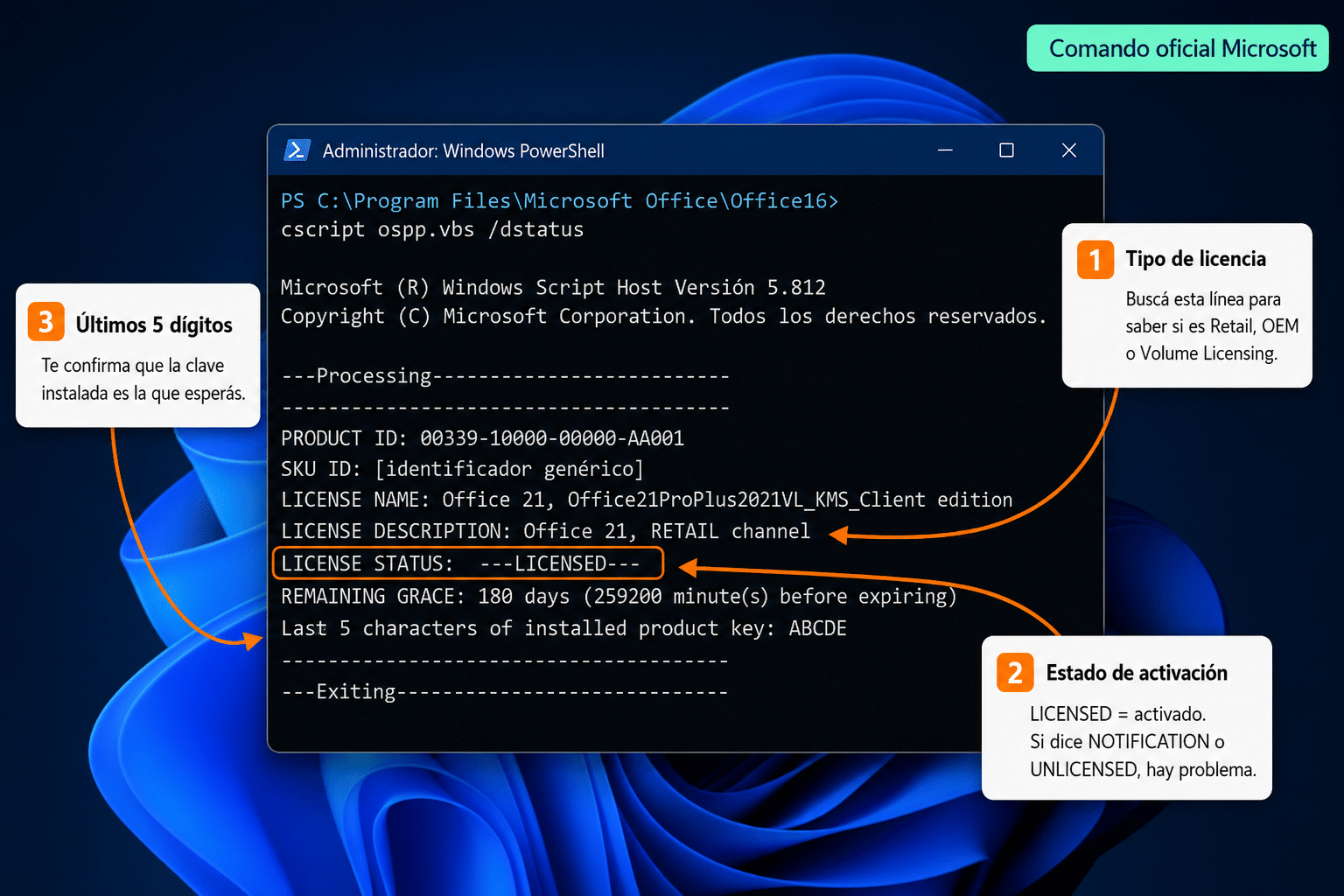Close the Windows PowerShell window
The image size is (1344, 896).
[x=1068, y=150]
